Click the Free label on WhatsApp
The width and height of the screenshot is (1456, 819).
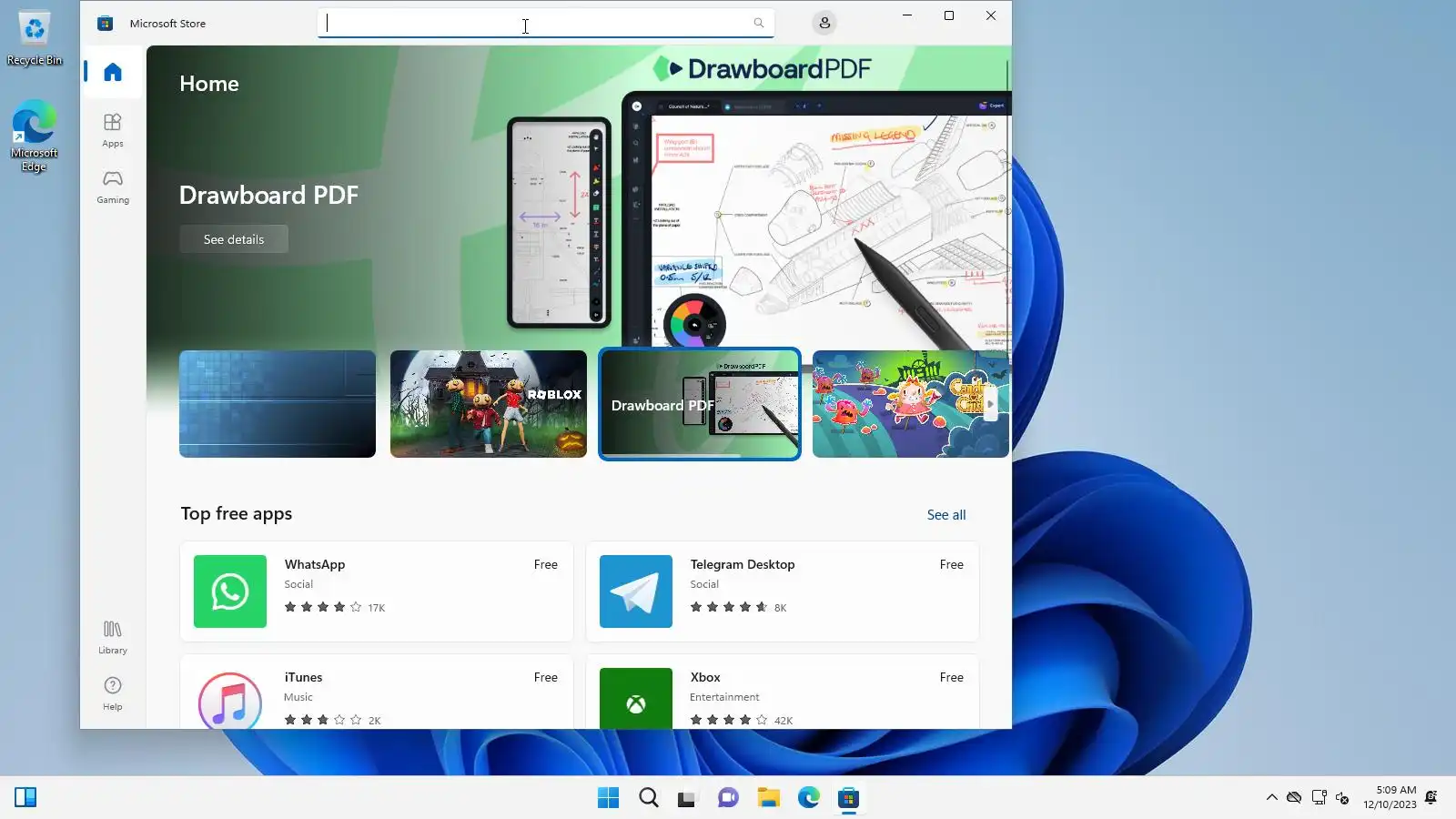tap(546, 564)
